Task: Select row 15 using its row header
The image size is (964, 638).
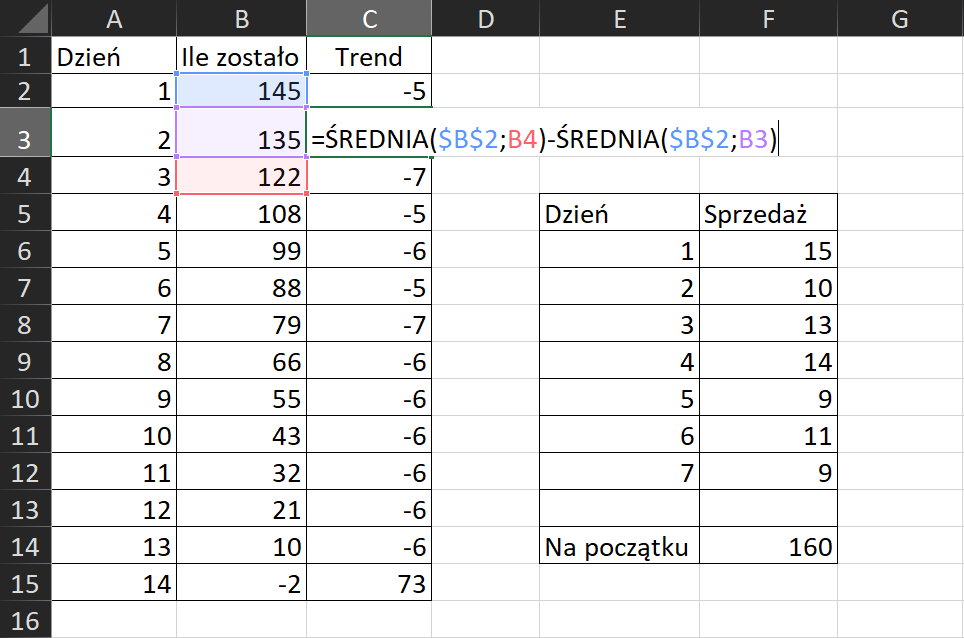Action: [x=25, y=580]
